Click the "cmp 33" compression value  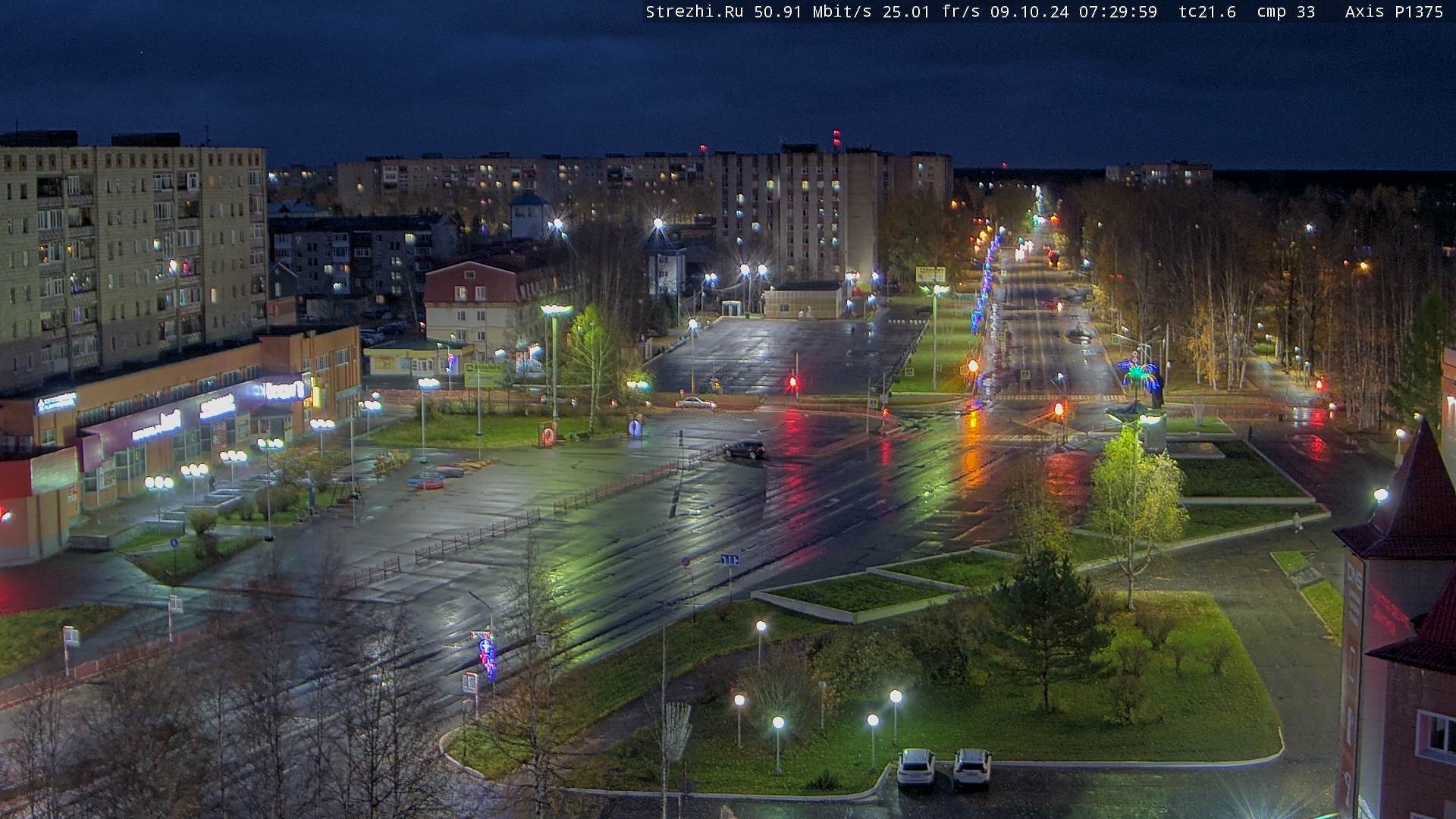[x=1286, y=11]
